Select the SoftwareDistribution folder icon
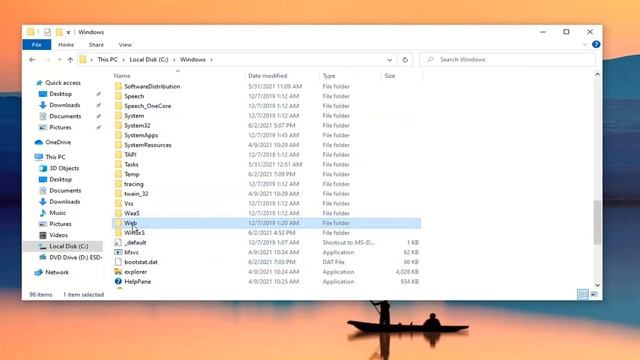 [x=118, y=86]
